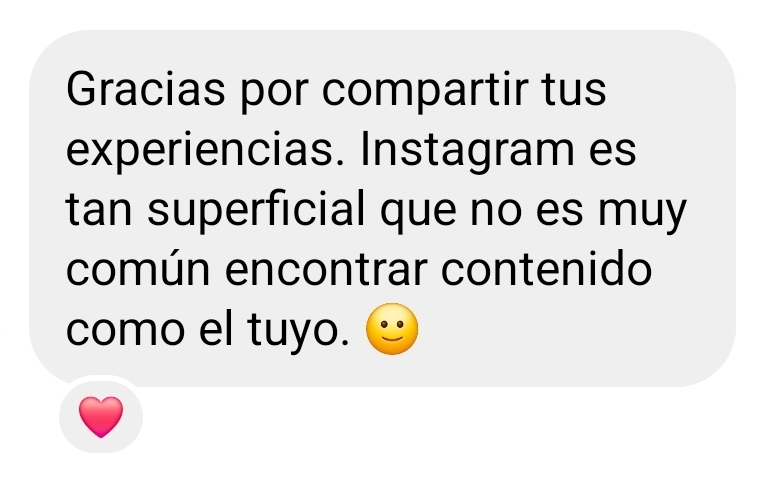Click the word "común" in fourth line
Screen dimensions: 770x477
click(x=138, y=269)
